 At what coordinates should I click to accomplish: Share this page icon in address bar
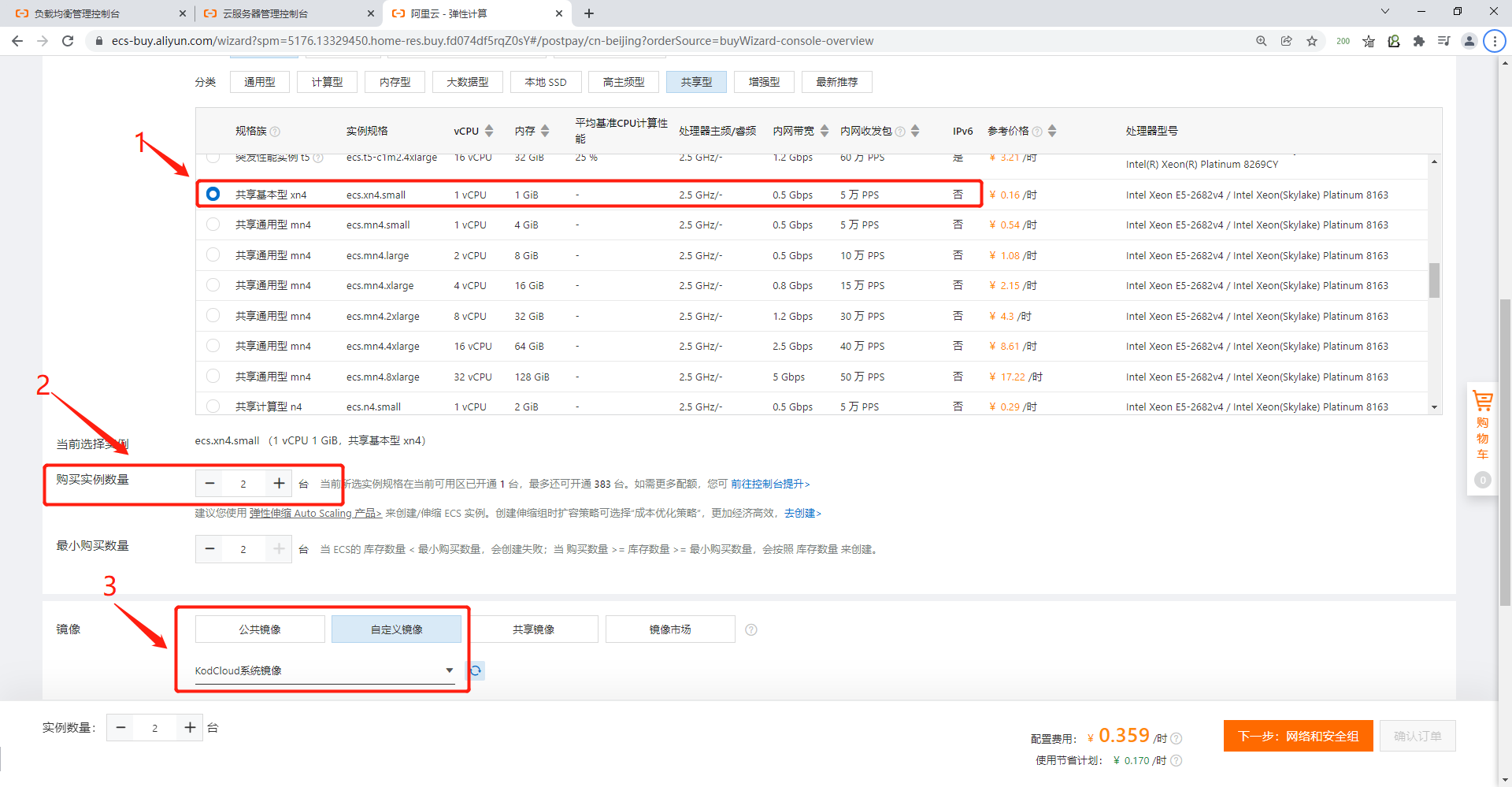[1287, 41]
